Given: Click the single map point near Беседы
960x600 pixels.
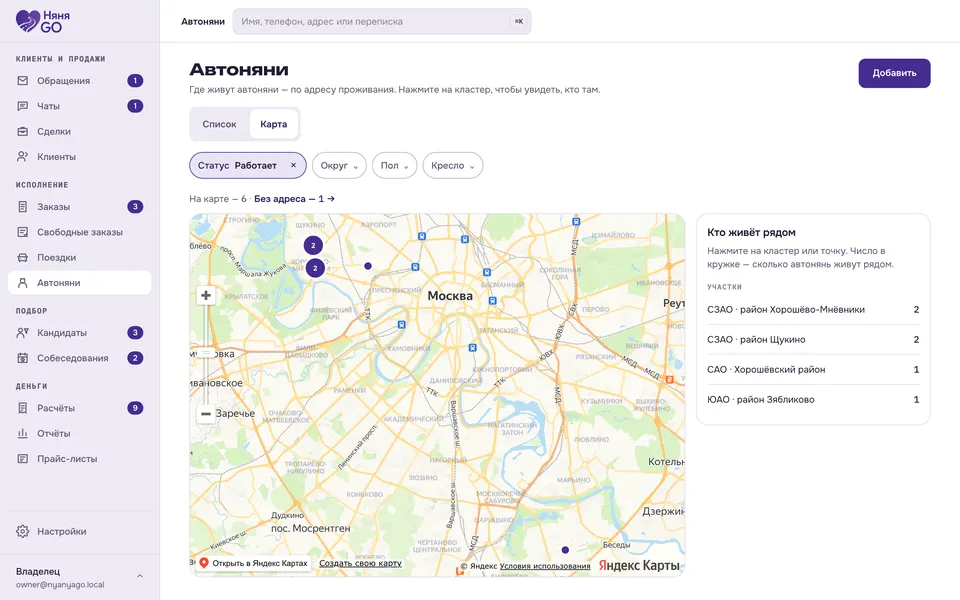Looking at the screenshot, I should (565, 550).
